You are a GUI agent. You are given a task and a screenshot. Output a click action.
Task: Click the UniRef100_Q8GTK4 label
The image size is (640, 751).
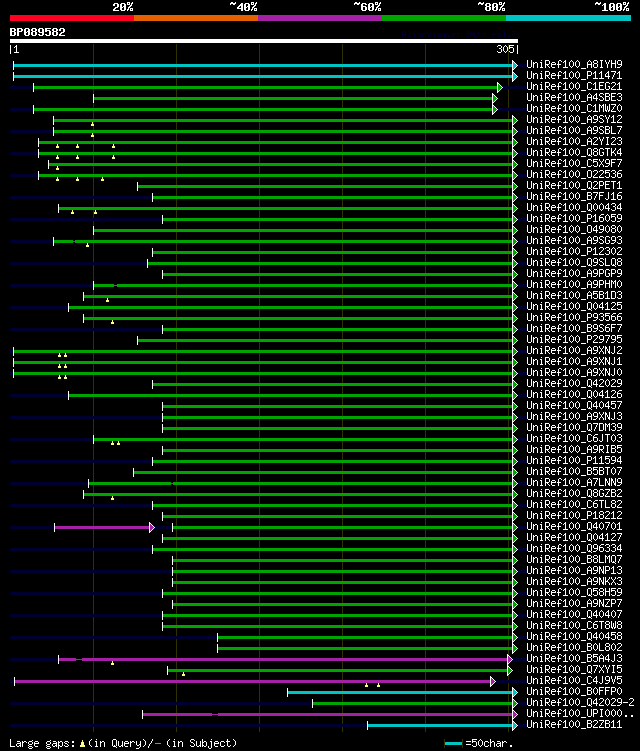click(574, 152)
